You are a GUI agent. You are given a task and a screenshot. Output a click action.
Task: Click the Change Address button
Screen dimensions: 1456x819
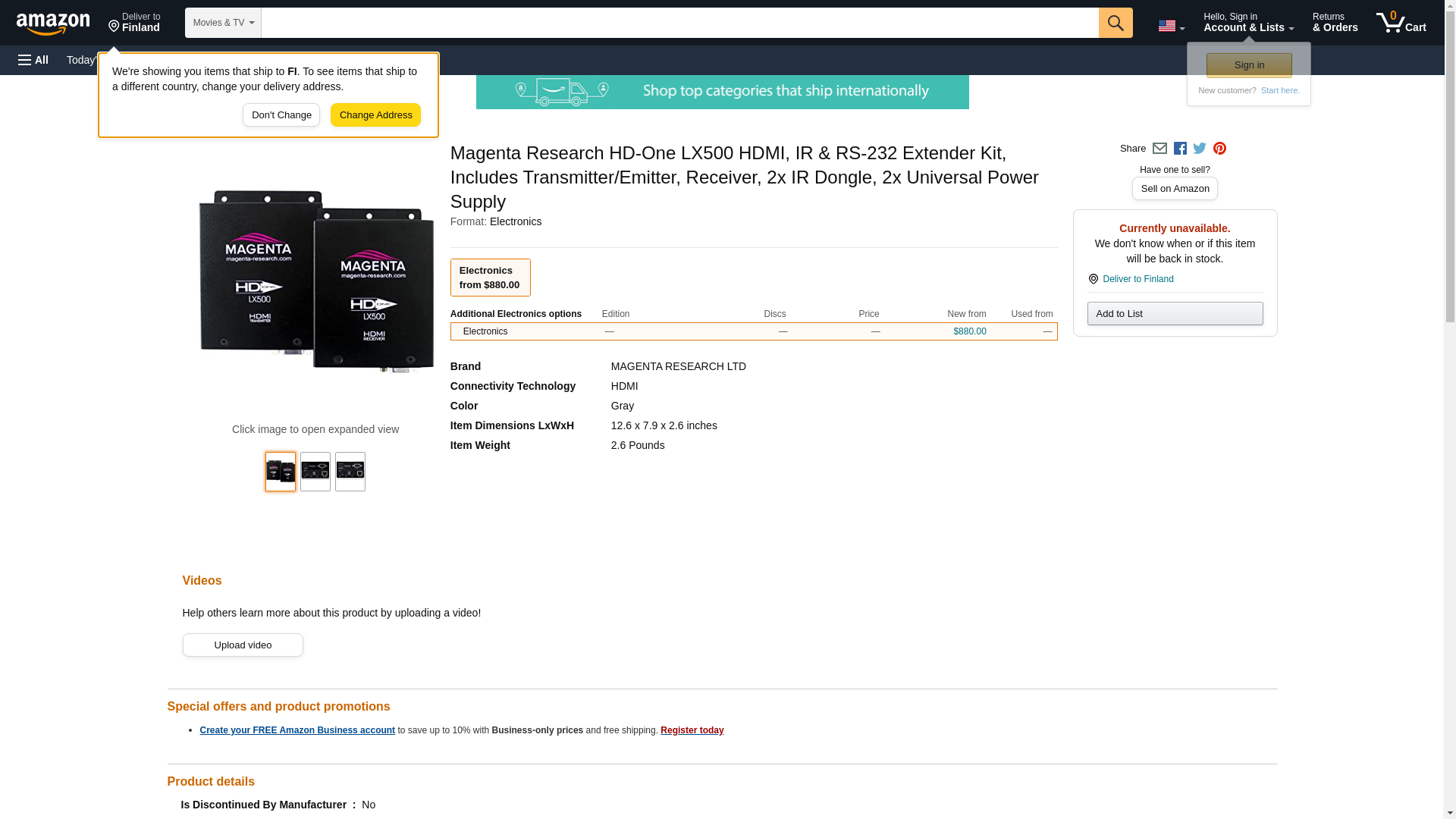click(x=375, y=115)
